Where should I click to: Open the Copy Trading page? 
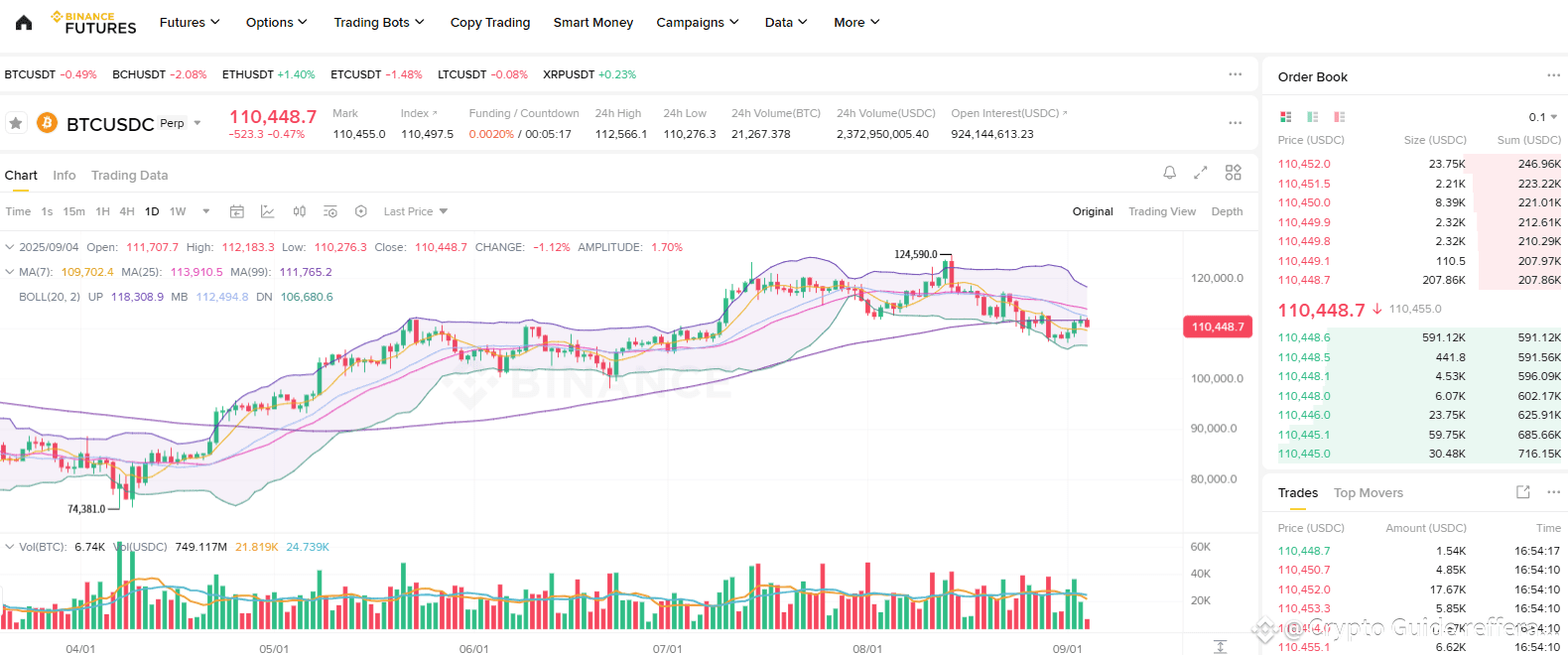point(490,23)
